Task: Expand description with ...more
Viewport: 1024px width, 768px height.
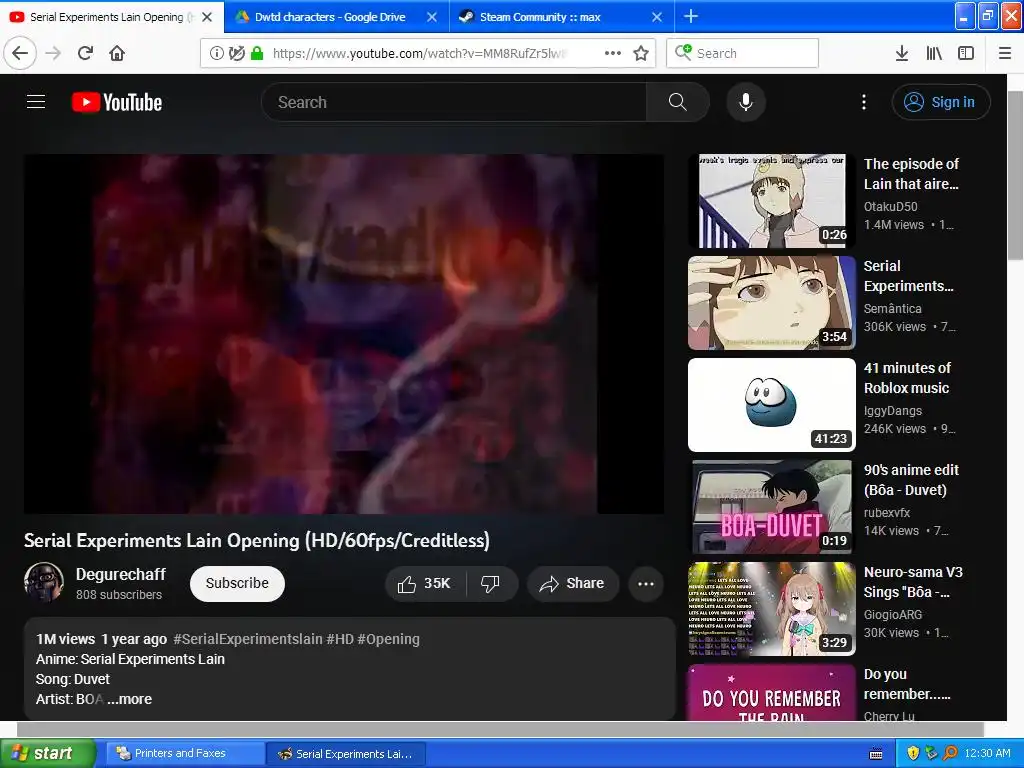Action: 130,699
